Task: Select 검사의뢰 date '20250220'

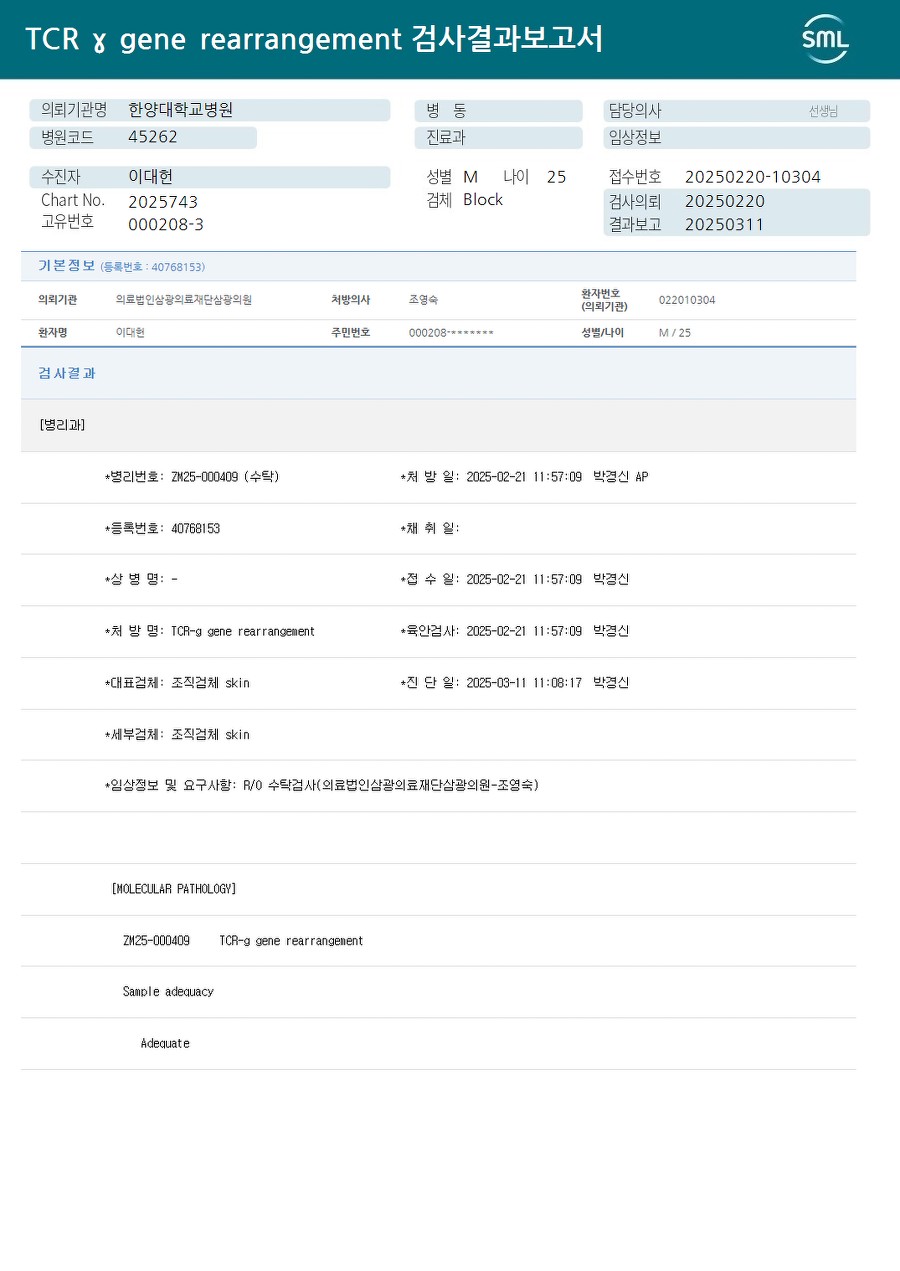Action: 725,201
